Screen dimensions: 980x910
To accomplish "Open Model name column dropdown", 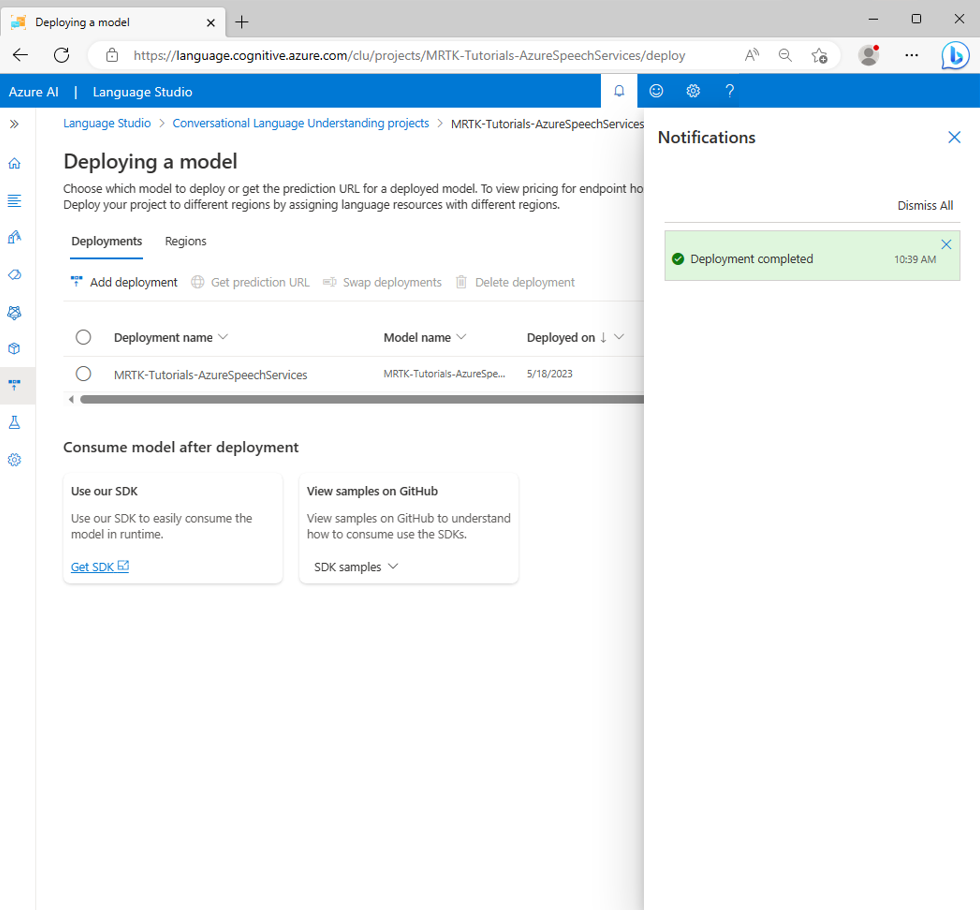I will coord(461,337).
